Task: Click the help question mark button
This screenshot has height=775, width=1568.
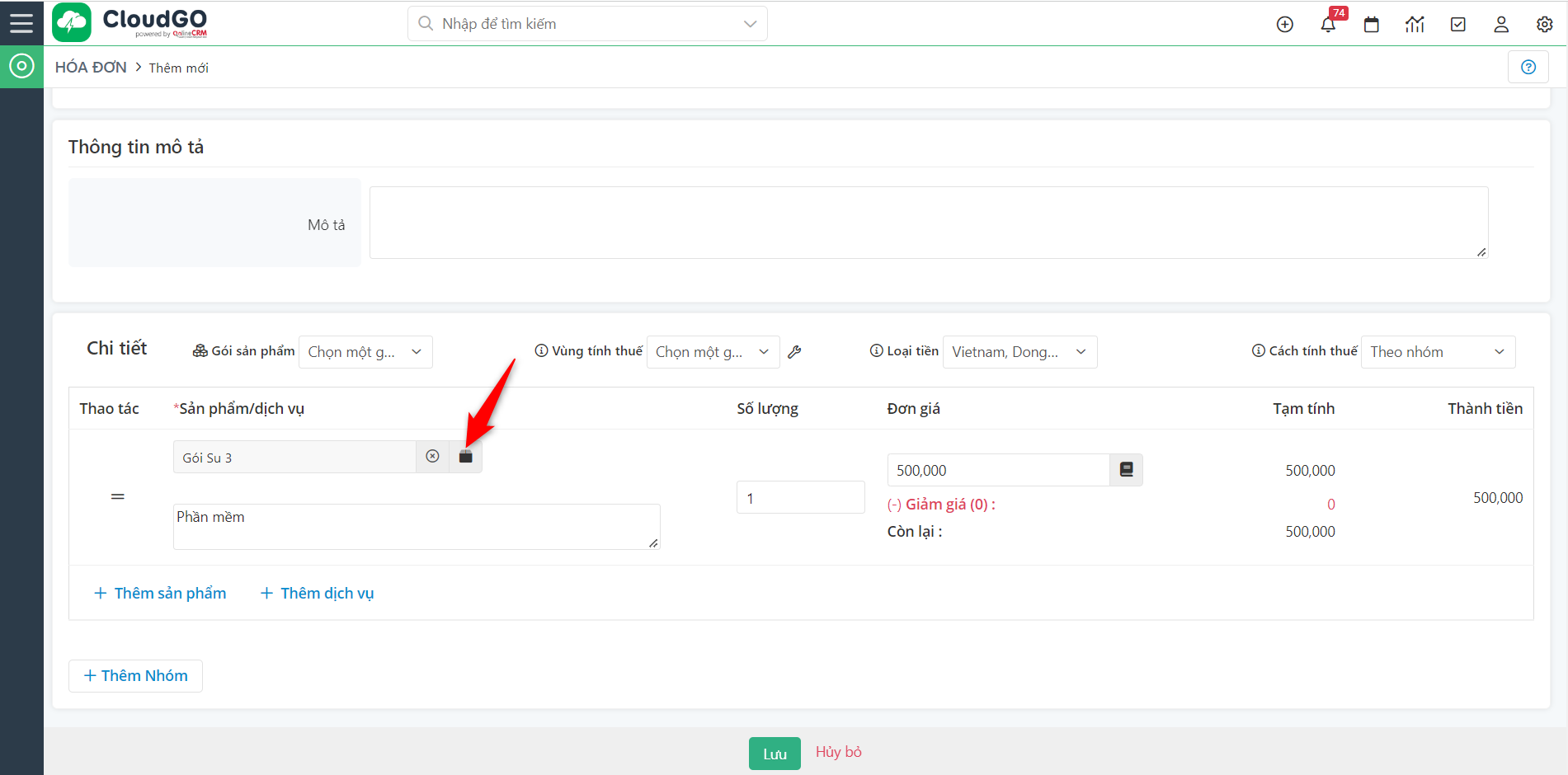Action: click(x=1528, y=68)
